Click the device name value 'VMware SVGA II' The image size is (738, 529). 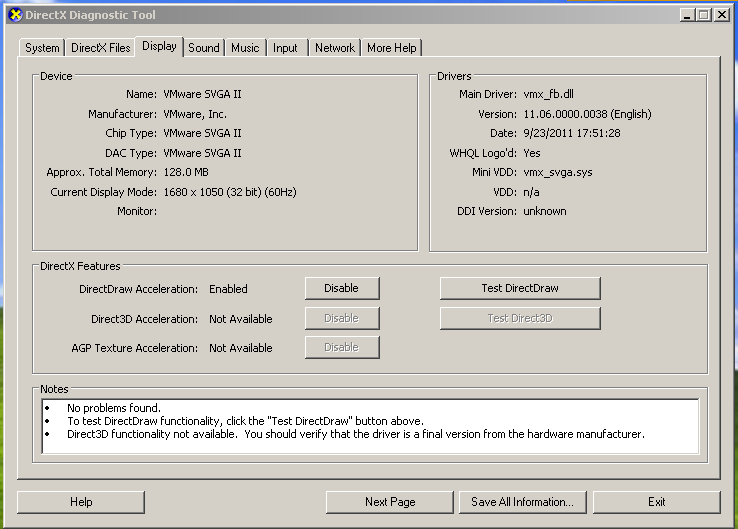coord(202,94)
